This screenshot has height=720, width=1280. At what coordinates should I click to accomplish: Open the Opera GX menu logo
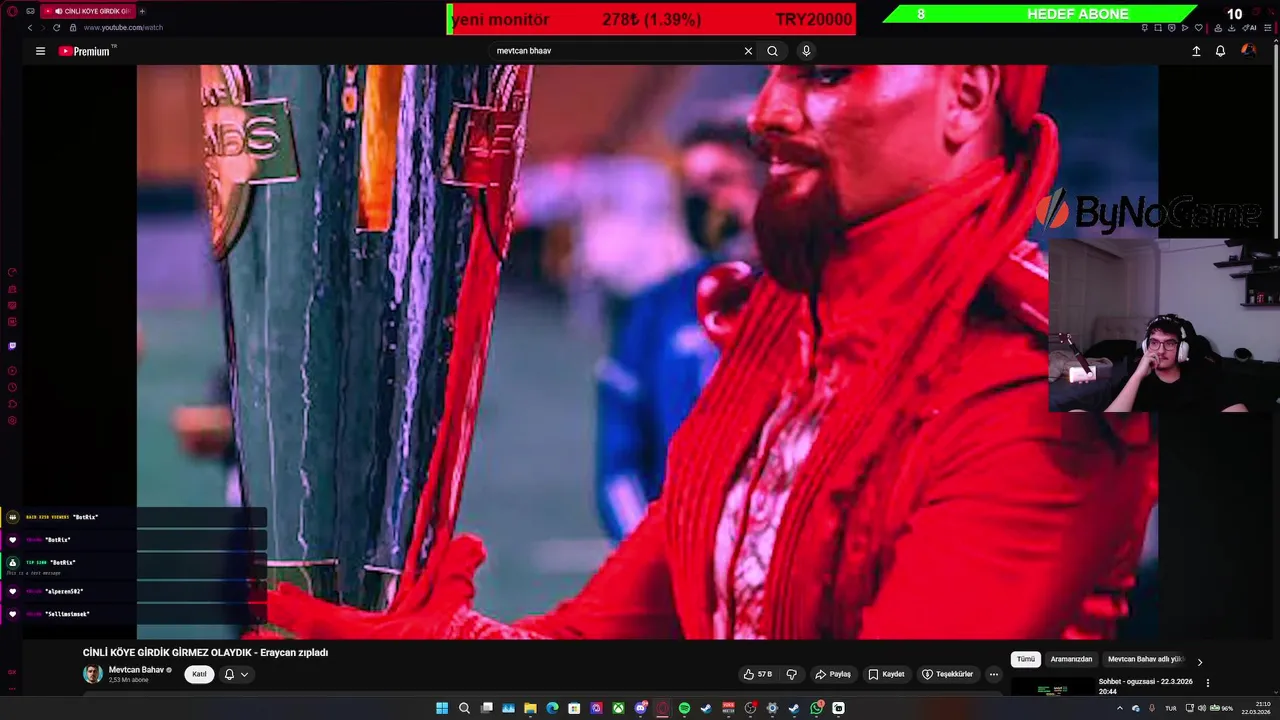click(x=12, y=11)
